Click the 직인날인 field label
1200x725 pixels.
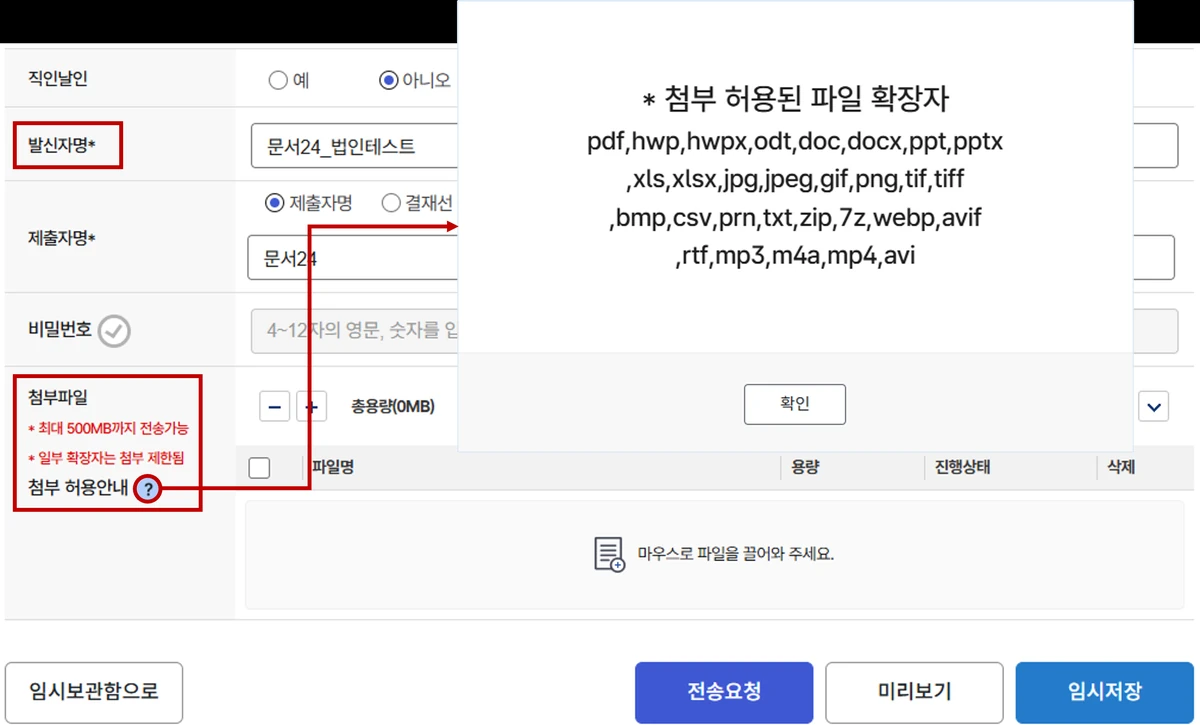pos(58,79)
